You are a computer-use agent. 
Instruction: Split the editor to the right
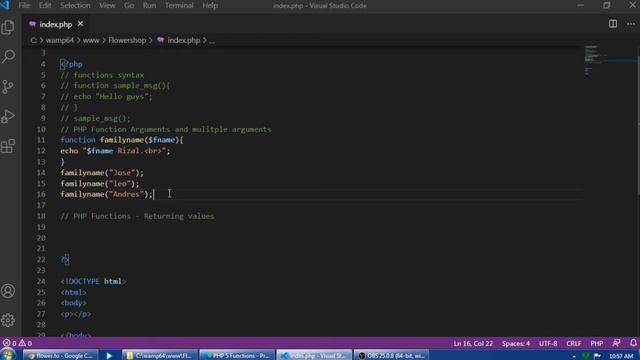point(613,24)
